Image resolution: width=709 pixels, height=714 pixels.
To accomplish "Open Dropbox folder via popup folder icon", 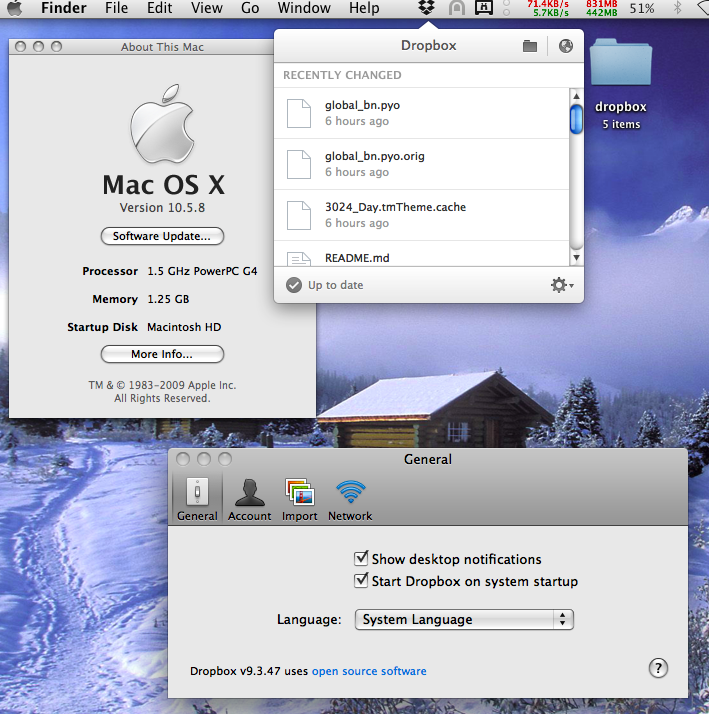I will coord(530,46).
